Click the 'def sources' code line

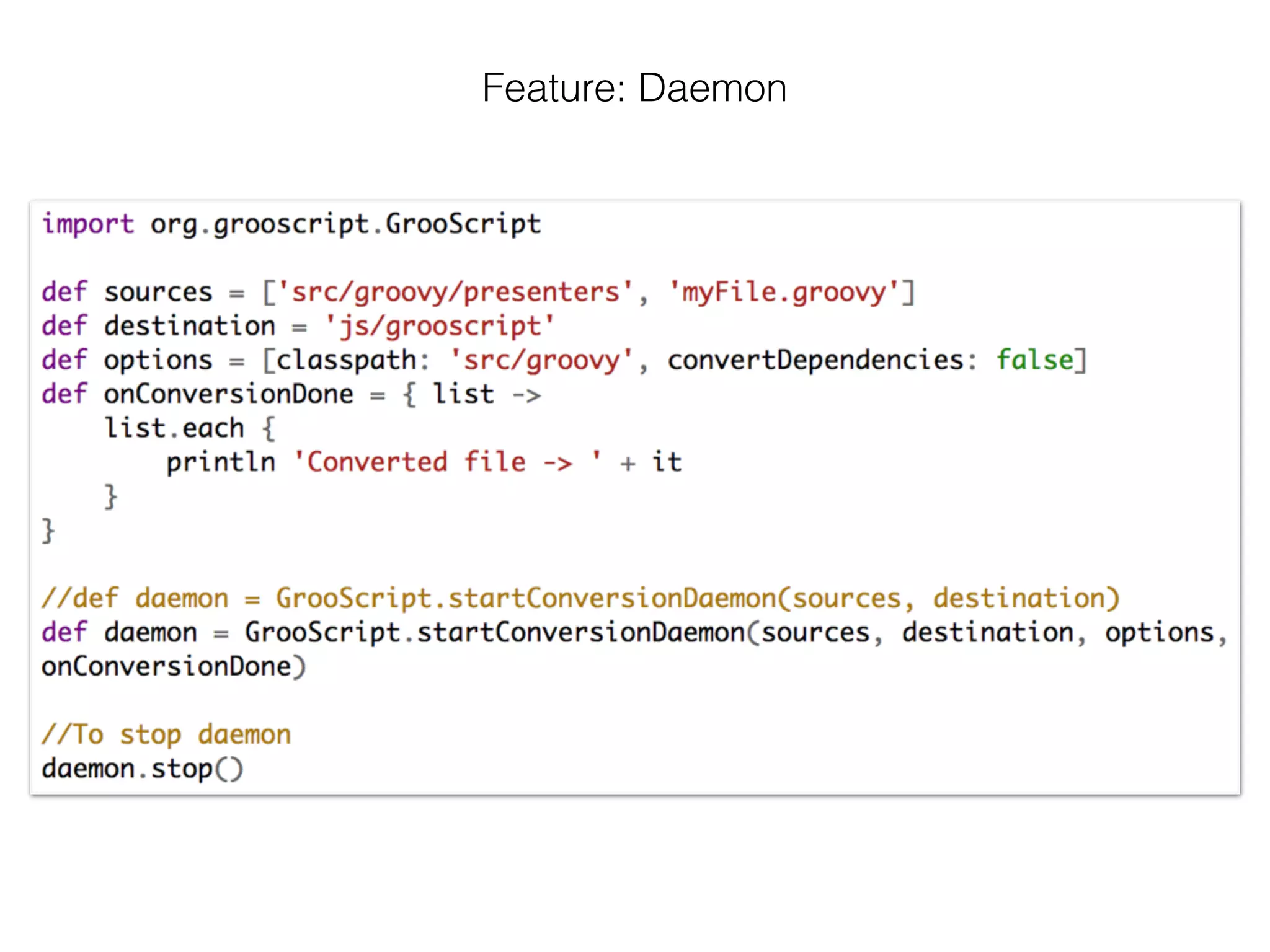[478, 292]
